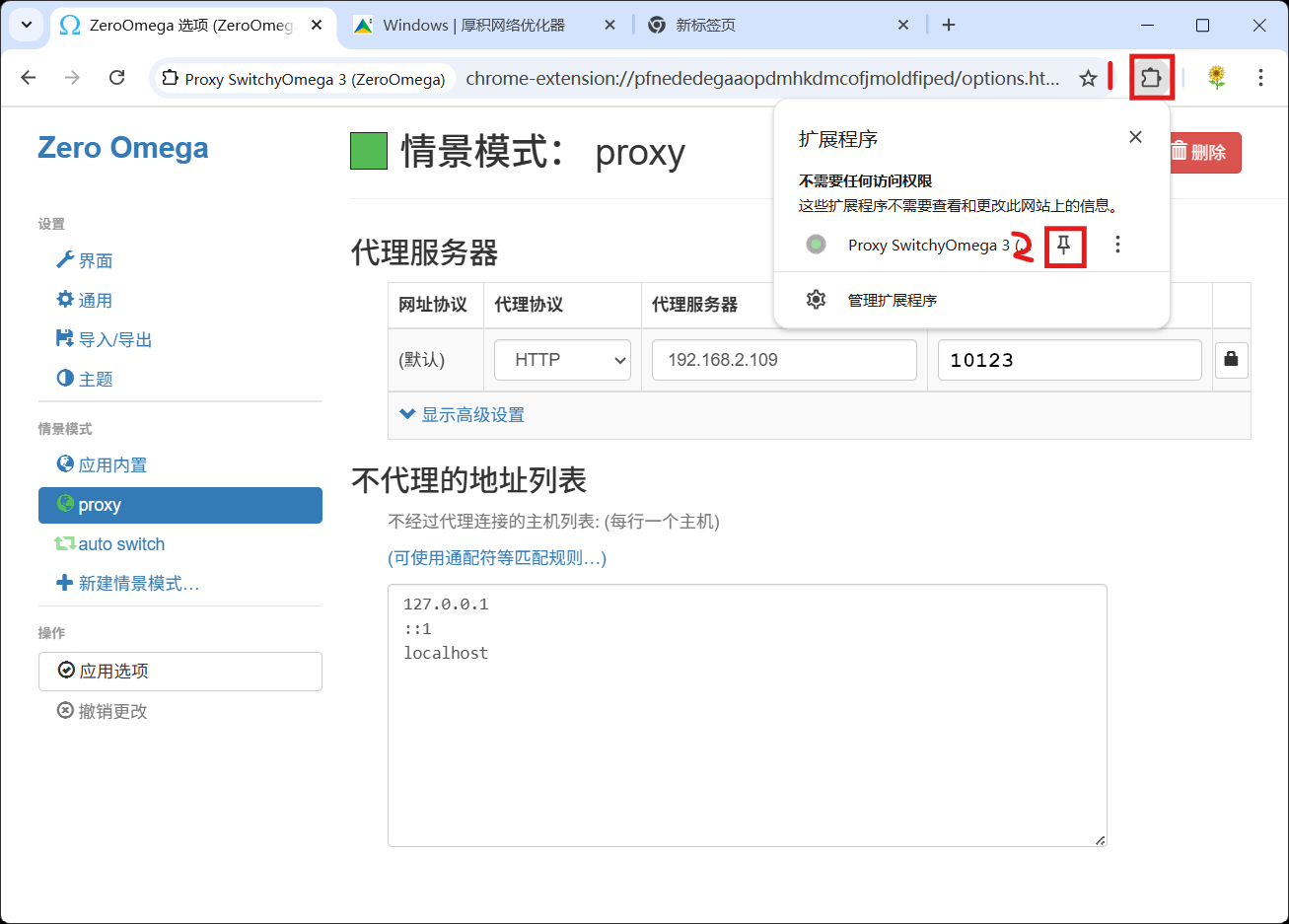
Task: Pin the Proxy SwitchyOmega 3 extension
Action: pos(1064,247)
